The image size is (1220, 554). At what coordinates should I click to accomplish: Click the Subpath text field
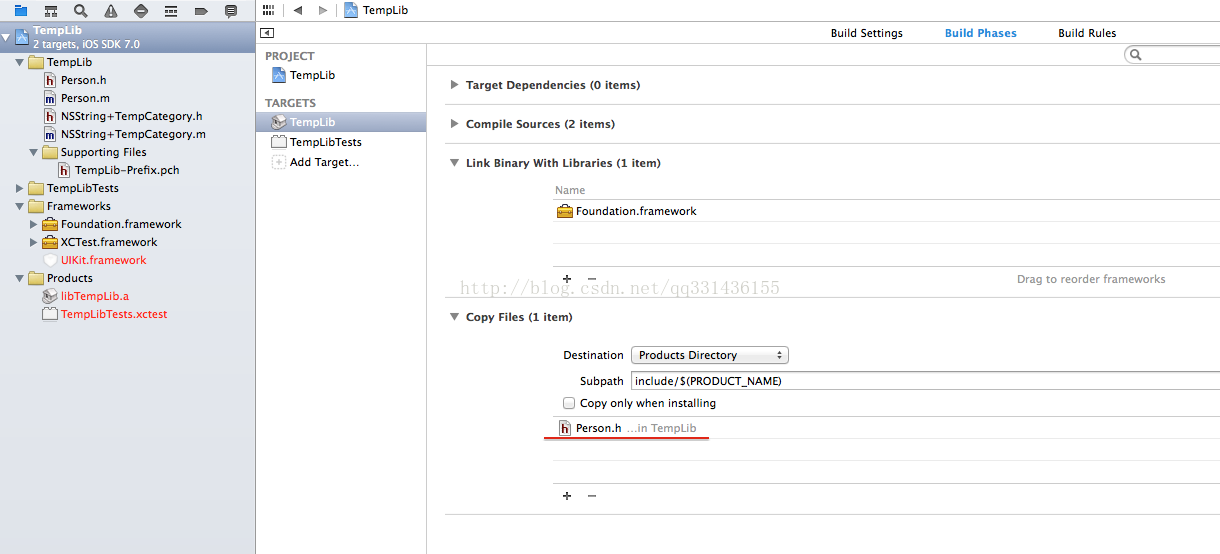925,381
